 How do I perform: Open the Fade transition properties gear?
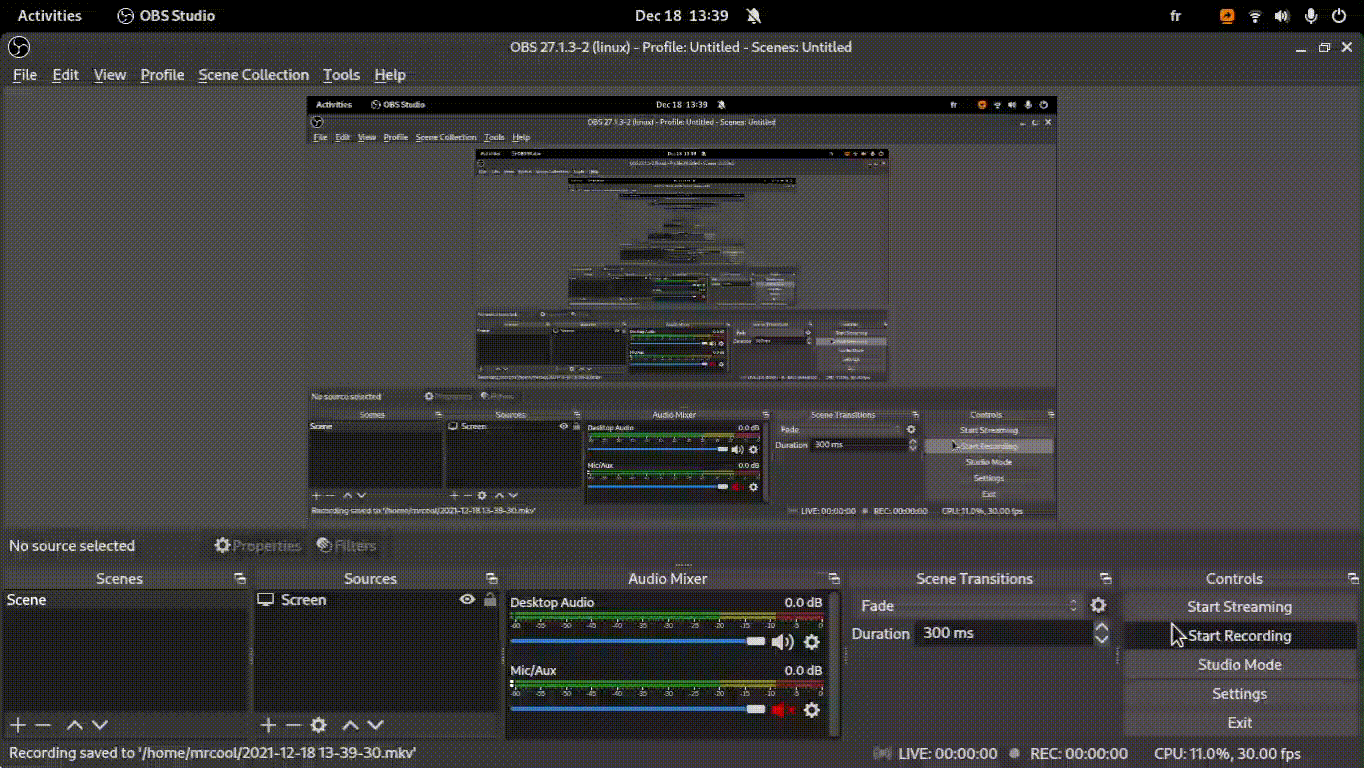(x=1098, y=605)
